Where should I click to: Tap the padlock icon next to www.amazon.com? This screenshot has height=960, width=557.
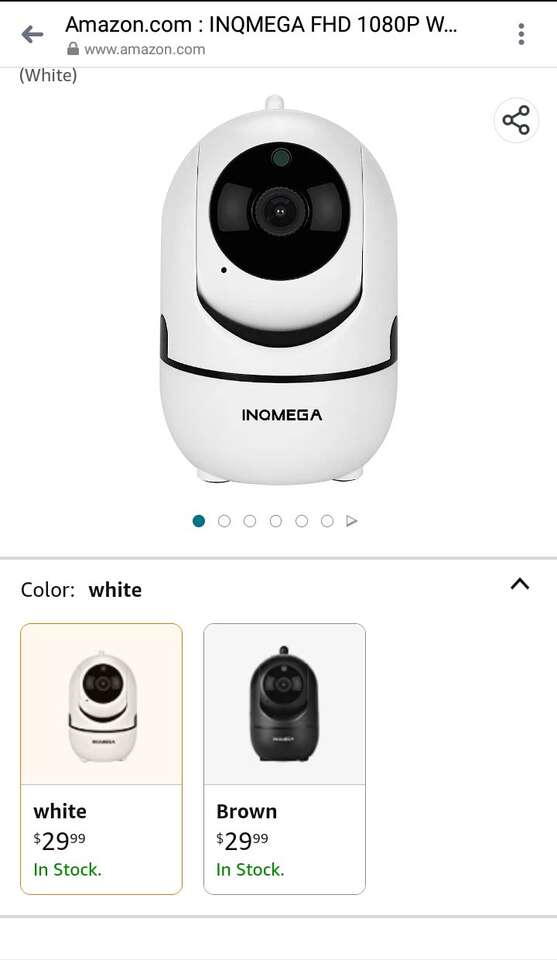(73, 49)
